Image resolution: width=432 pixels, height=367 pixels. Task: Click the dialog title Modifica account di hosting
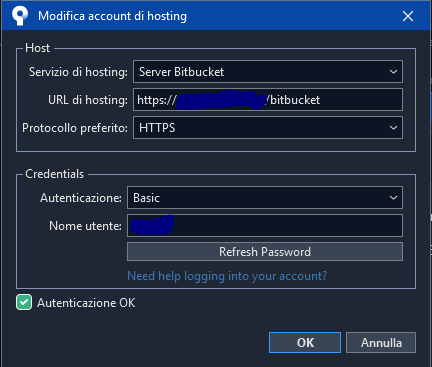[x=112, y=16]
